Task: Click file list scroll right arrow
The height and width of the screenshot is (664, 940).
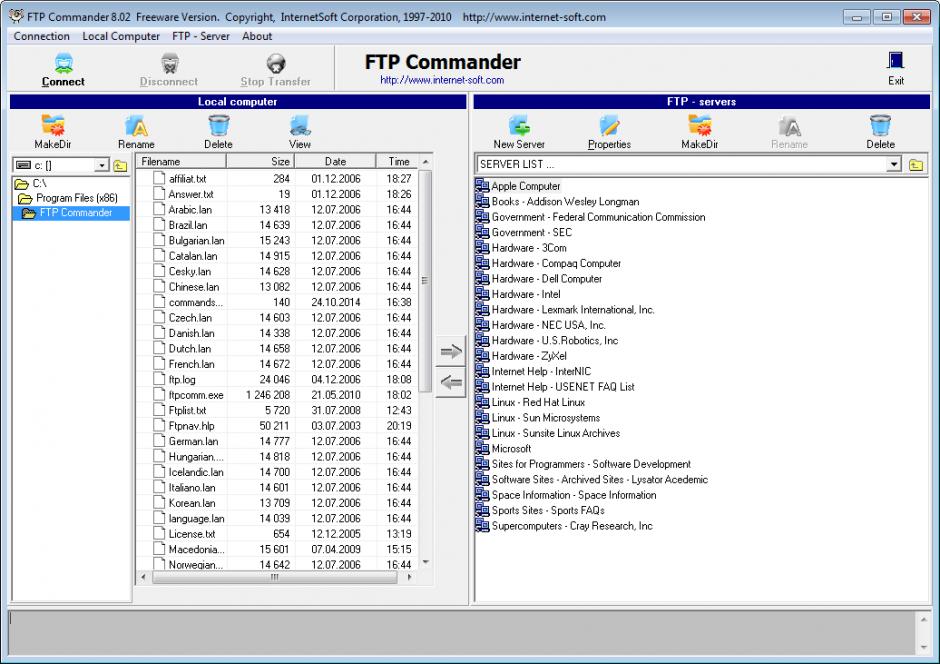Action: point(409,577)
